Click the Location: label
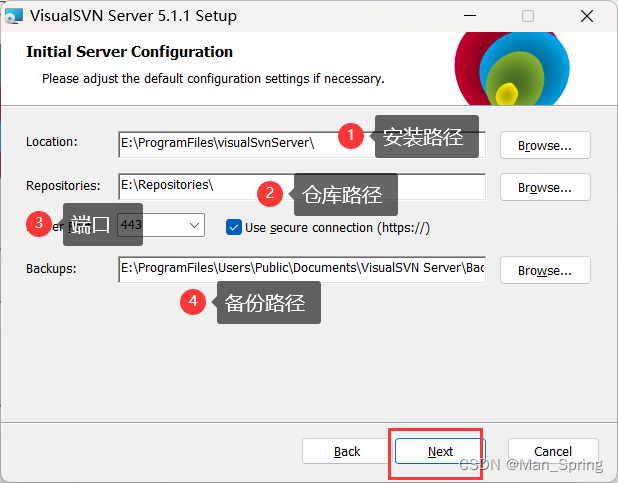Screen dimensions: 618x483 (52, 142)
